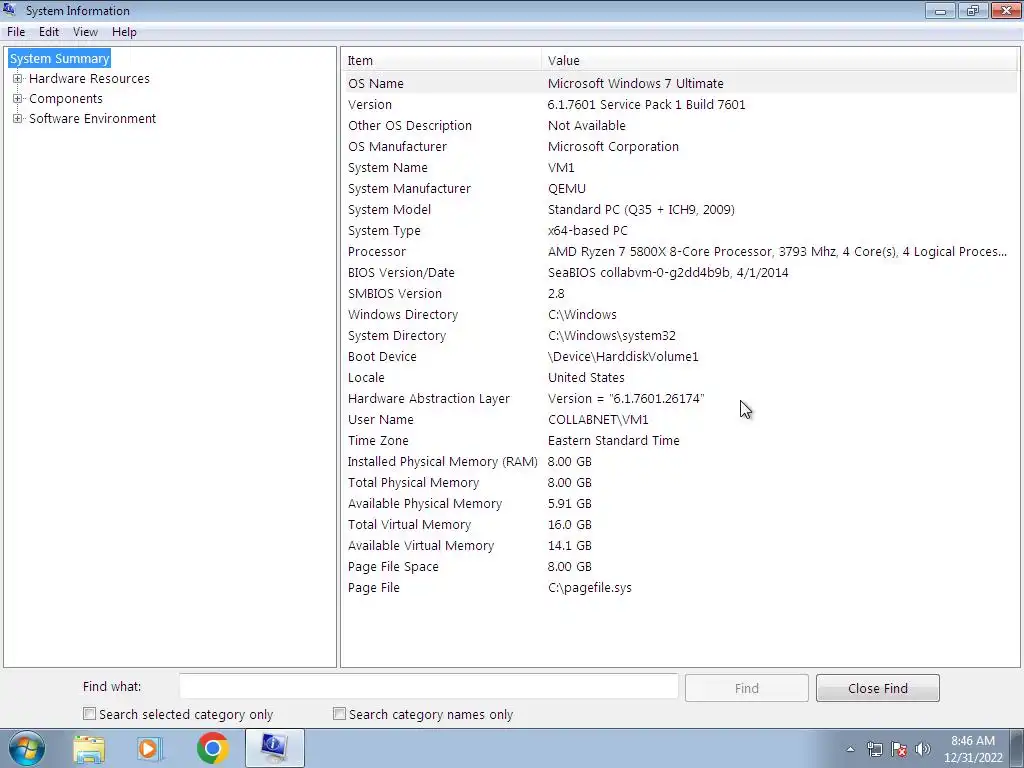Screen dimensions: 1024x768
Task: Click the Eastern Standard Time value
Action: (614, 441)
